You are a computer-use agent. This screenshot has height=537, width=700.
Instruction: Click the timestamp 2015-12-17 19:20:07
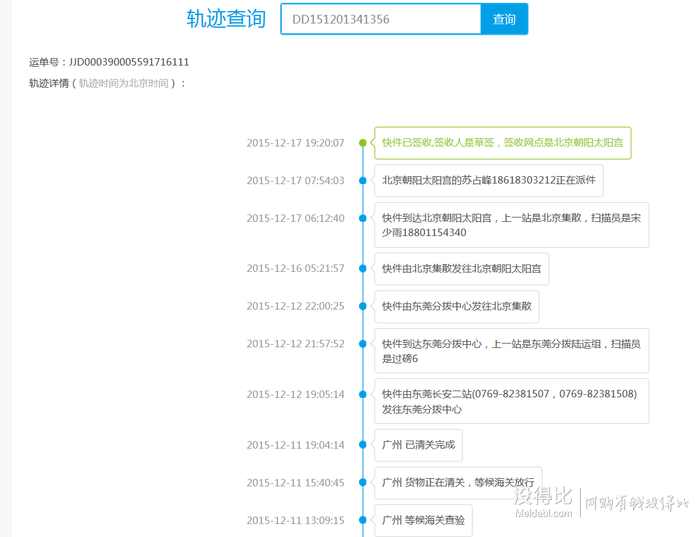296,143
